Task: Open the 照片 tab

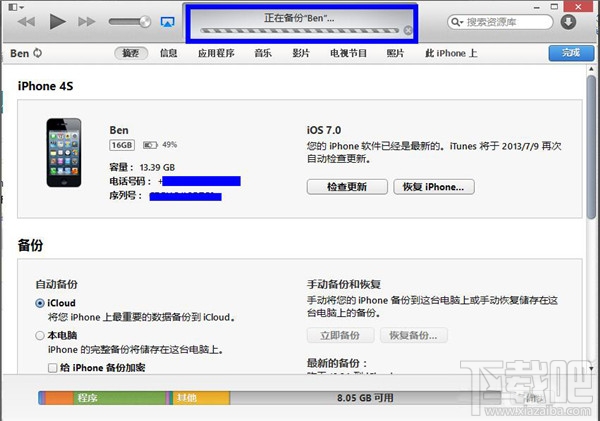Action: [395, 53]
